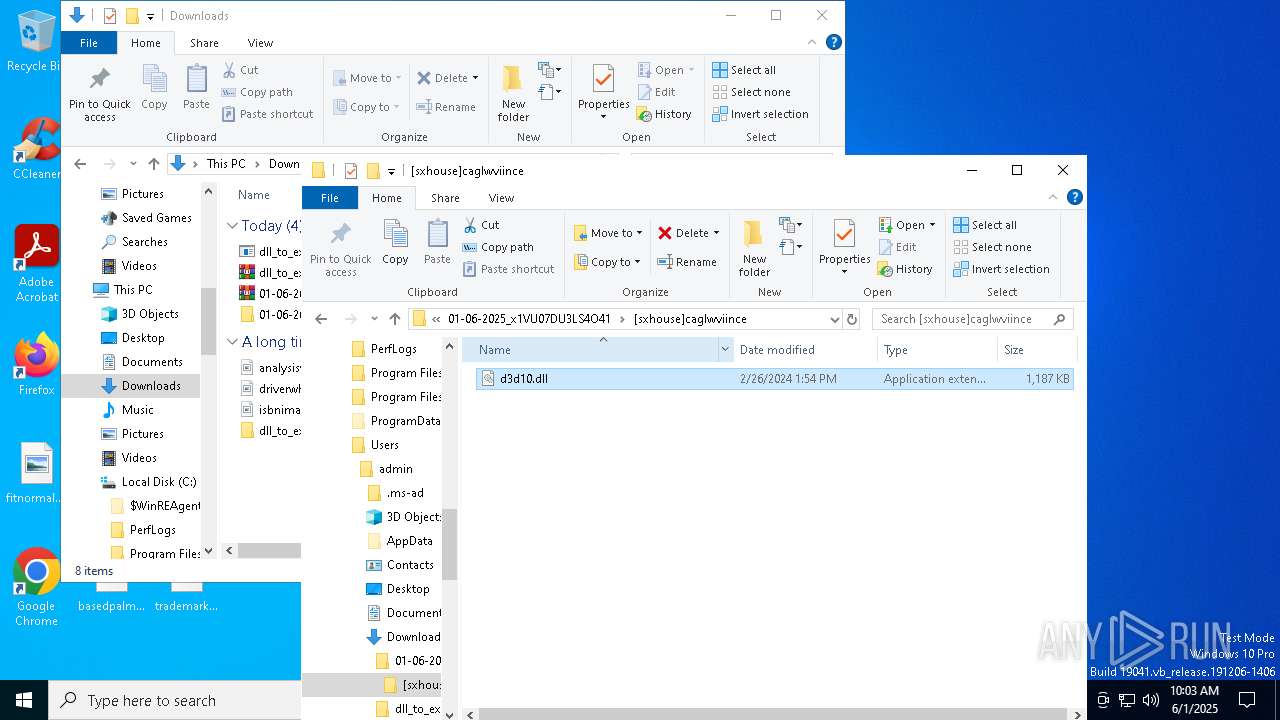The width and height of the screenshot is (1280, 720).
Task: Click Search [sxhouse]caglwviince field
Action: click(x=973, y=319)
